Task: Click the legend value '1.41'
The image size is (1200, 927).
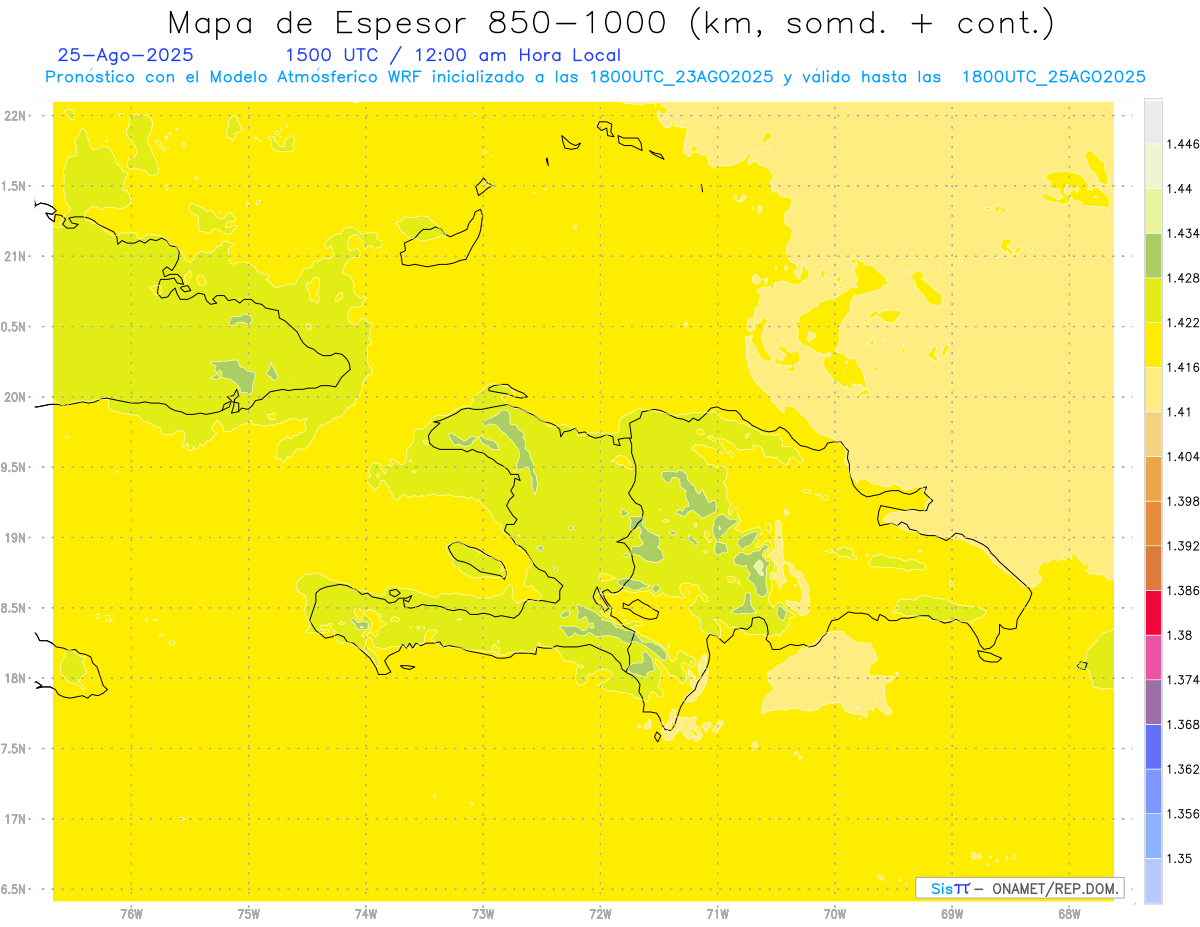Action: pyautogui.click(x=1178, y=412)
